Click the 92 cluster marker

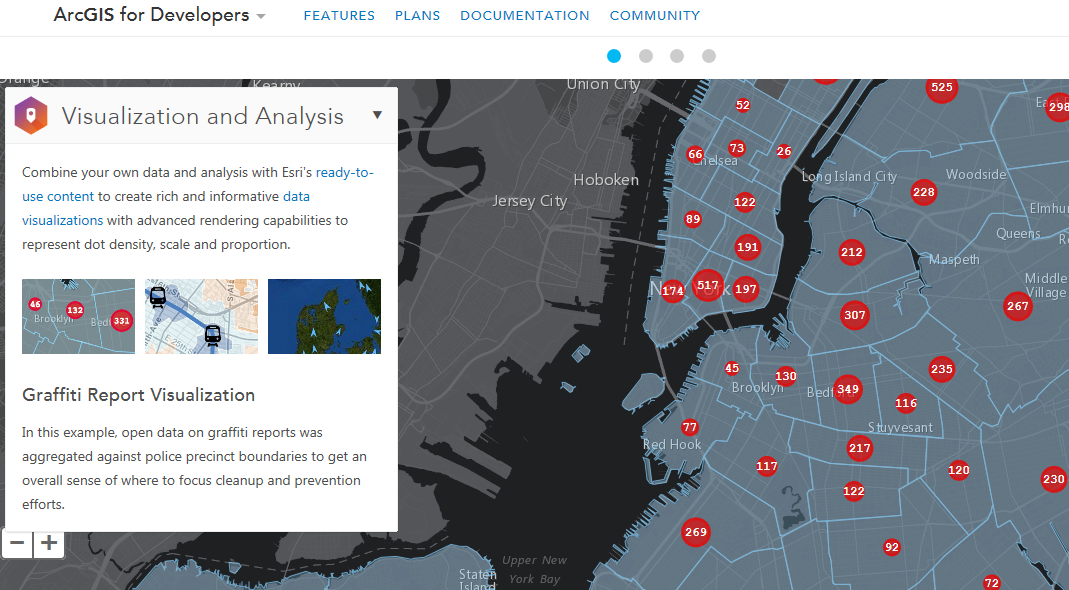pos(892,547)
